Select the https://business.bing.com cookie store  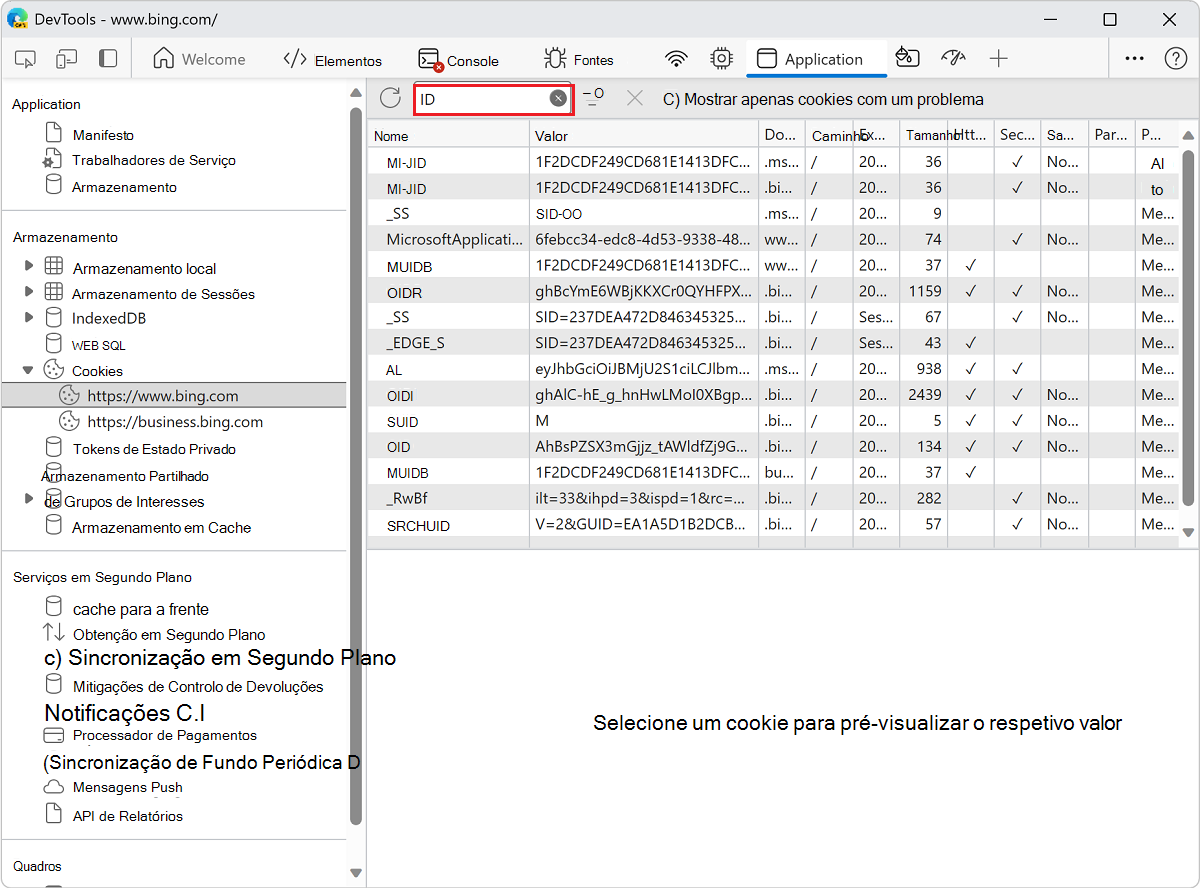click(173, 421)
